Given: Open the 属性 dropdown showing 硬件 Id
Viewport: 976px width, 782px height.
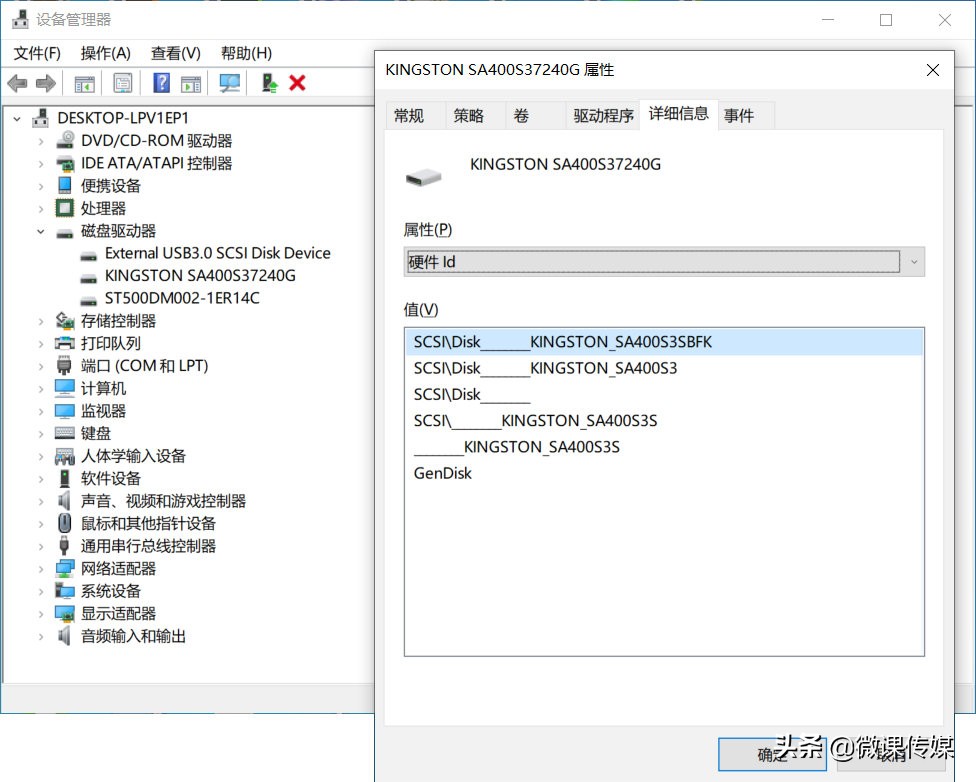Looking at the screenshot, I should [664, 261].
